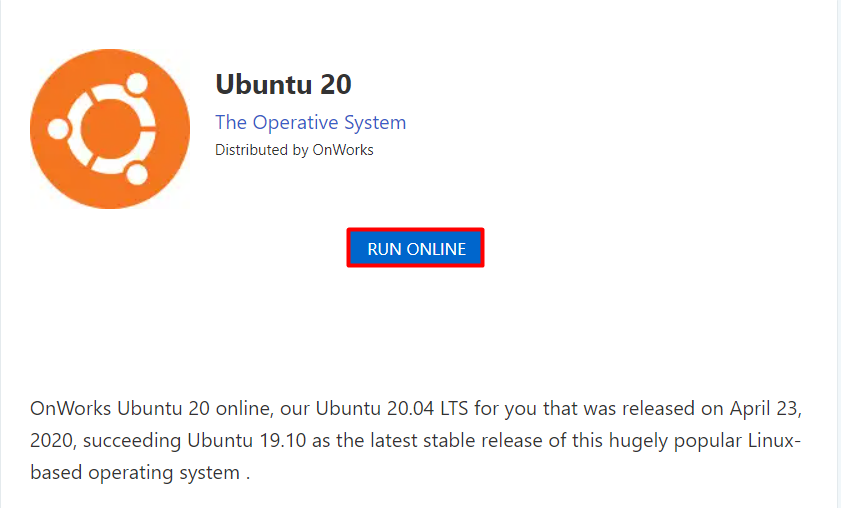The width and height of the screenshot is (841, 508).
Task: Click the number 20 in the page title
Action: pyautogui.click(x=336, y=85)
